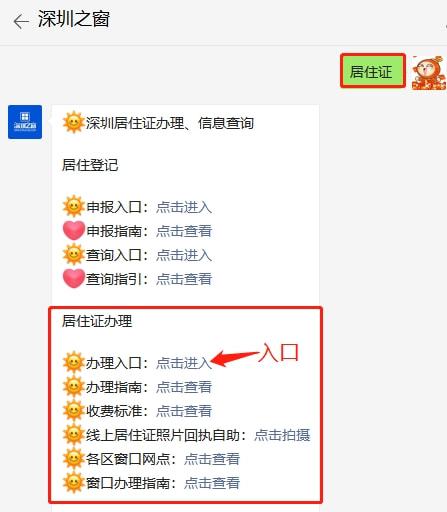The height and width of the screenshot is (512, 447).
Task: Open 办理入口 点击进入 link
Action: [x=184, y=363]
